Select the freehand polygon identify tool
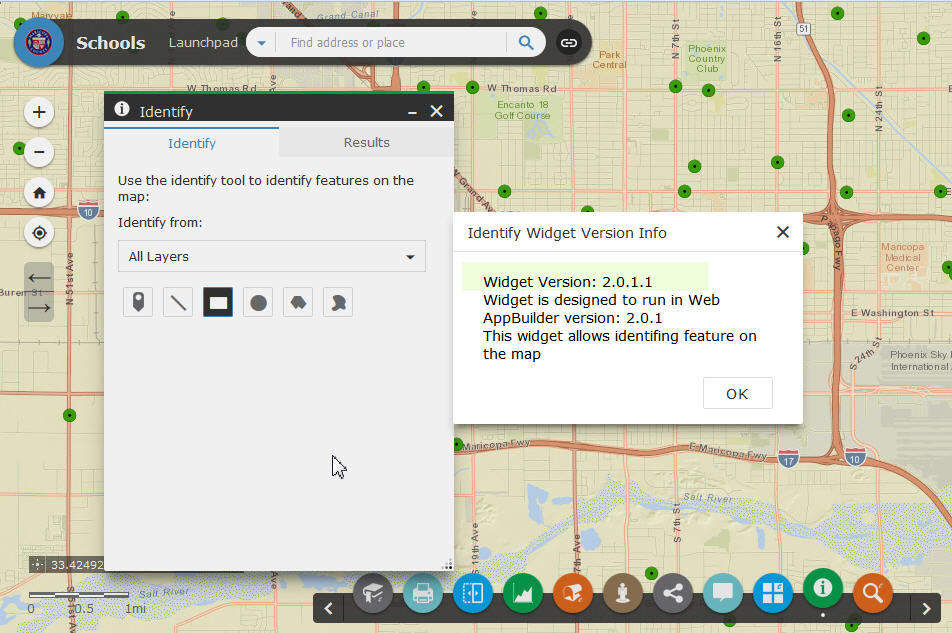Viewport: 952px width, 633px height. tap(338, 302)
